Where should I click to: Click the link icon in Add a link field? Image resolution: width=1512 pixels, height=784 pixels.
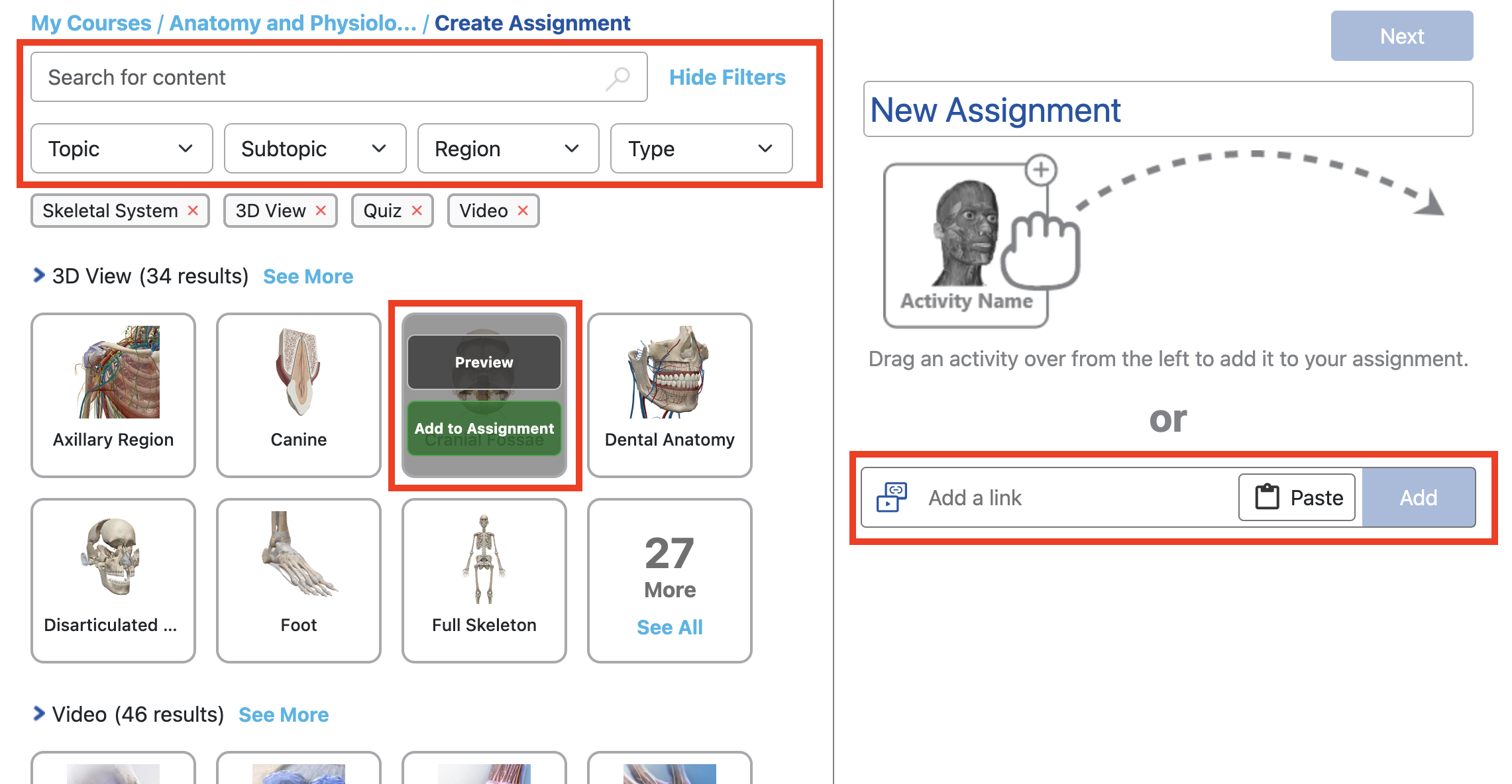[892, 497]
